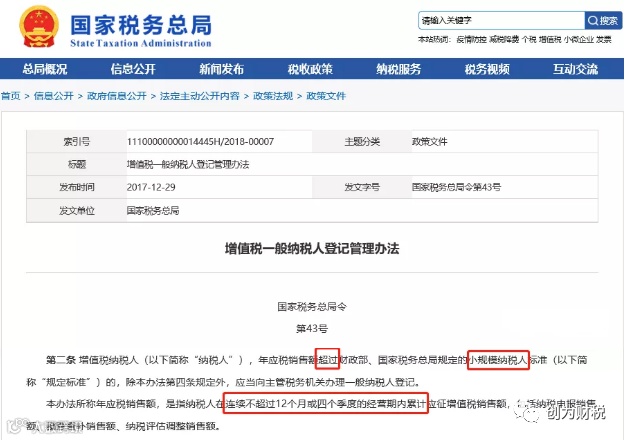Open the 发票 hot keyword link
This screenshot has height=440, width=625.
[603, 39]
